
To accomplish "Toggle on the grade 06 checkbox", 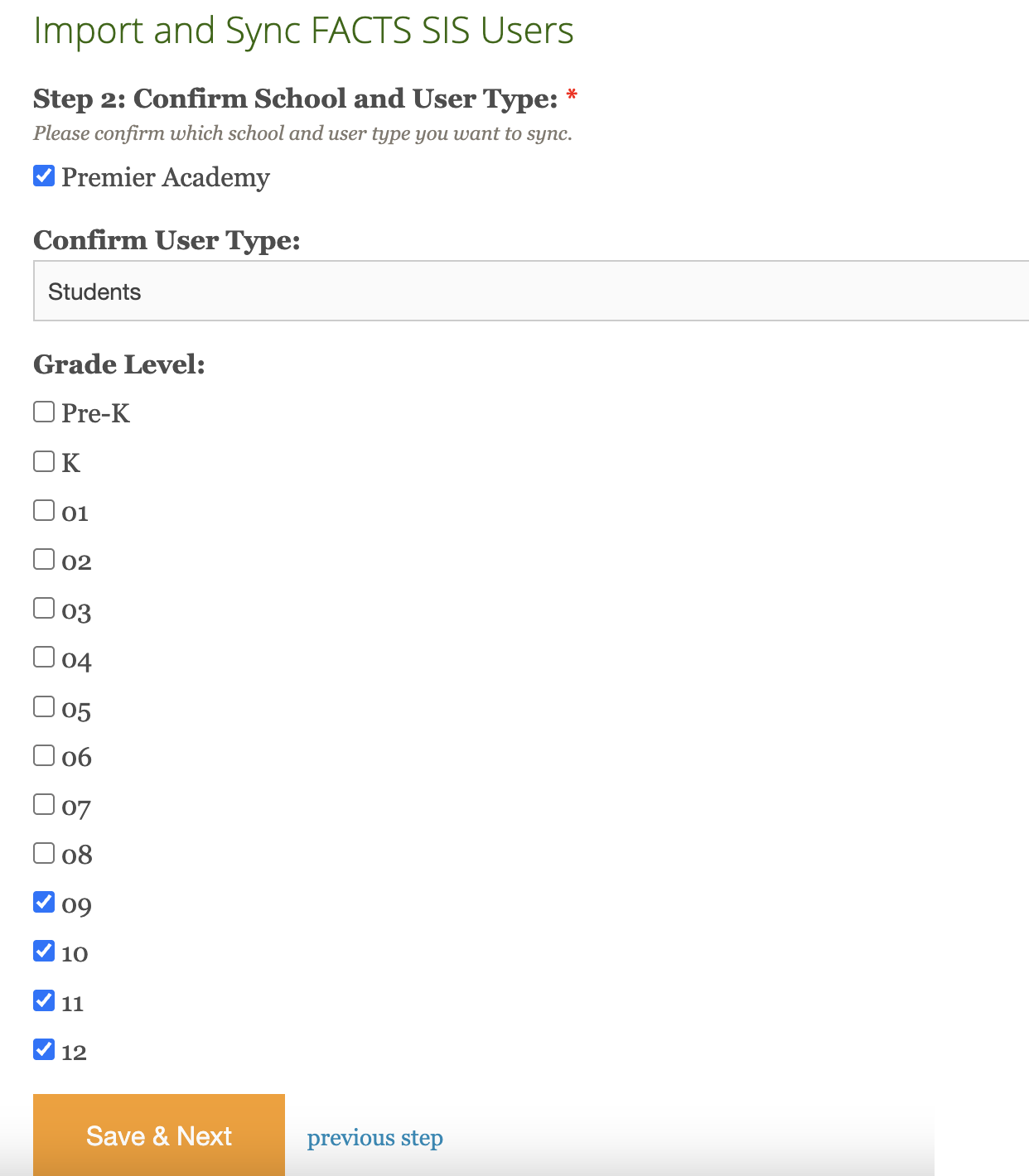I will [44, 755].
